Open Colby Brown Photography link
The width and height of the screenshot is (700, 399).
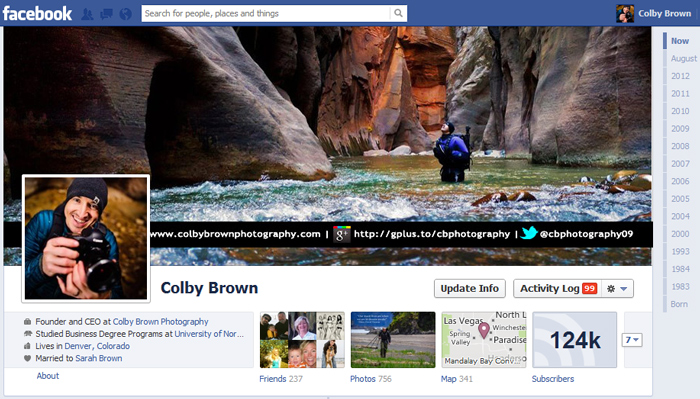(160, 321)
